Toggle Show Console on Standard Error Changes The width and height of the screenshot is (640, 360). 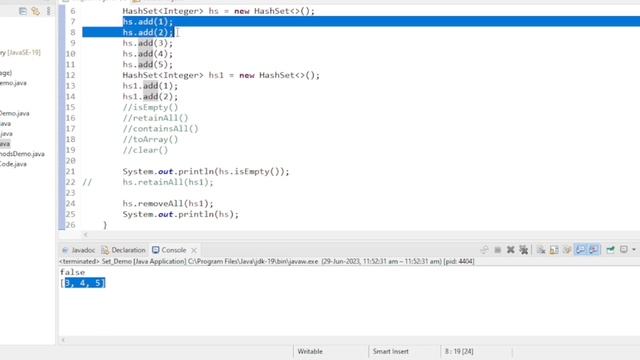(x=594, y=250)
